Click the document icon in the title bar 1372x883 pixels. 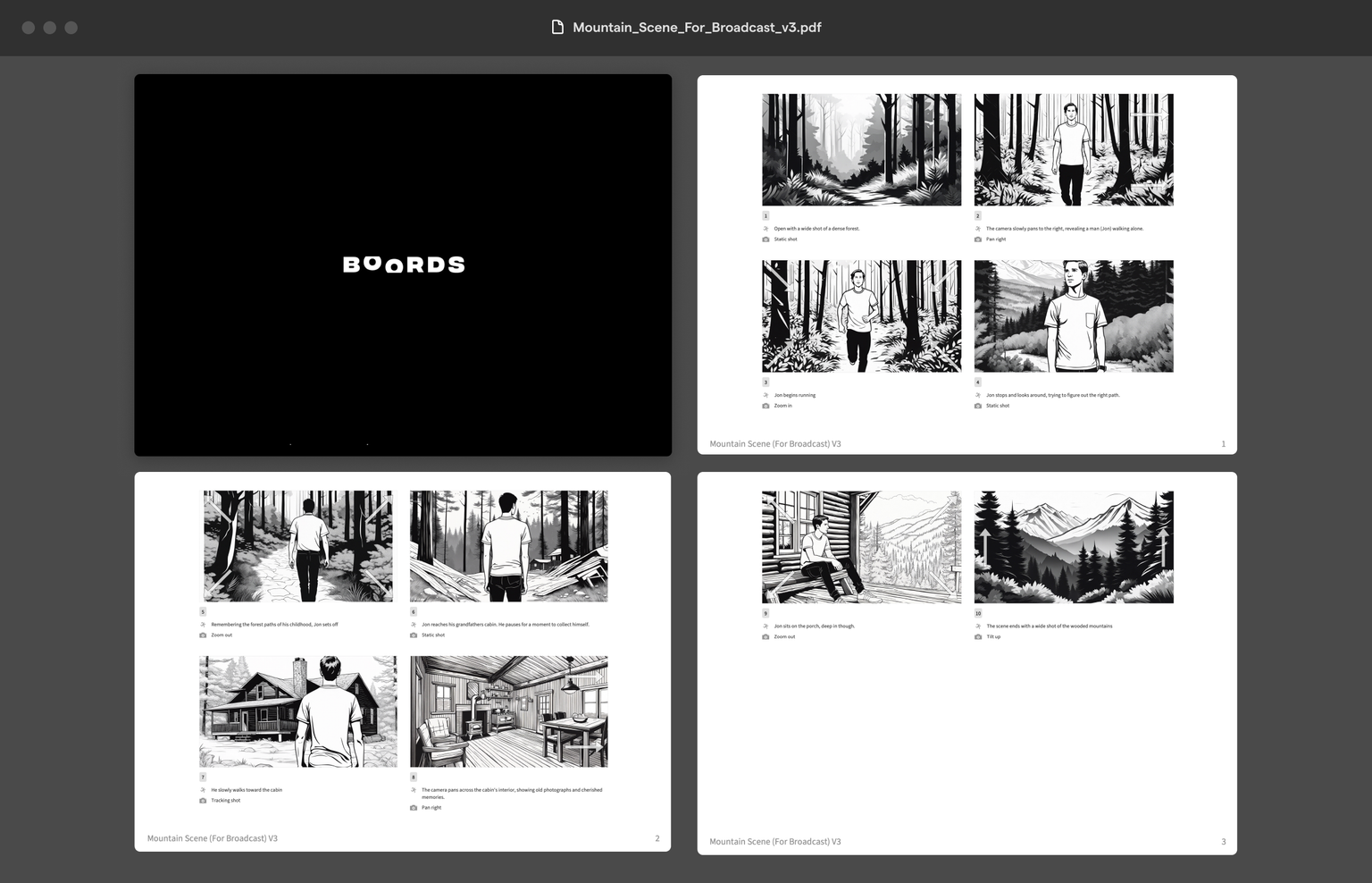tap(556, 27)
